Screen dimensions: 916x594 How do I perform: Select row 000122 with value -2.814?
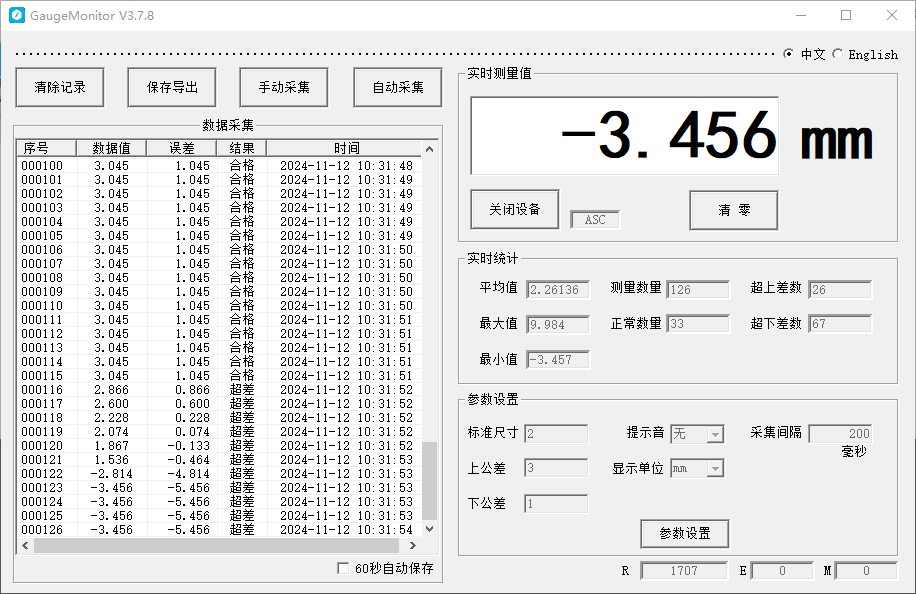click(x=217, y=474)
